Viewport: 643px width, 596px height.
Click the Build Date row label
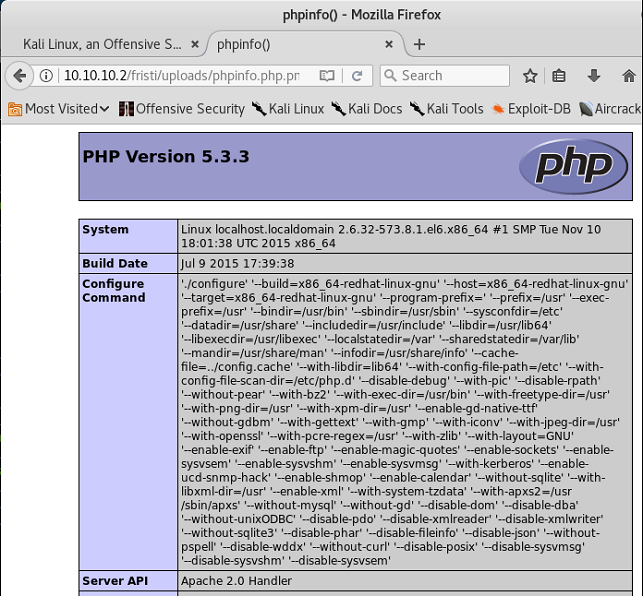[x=115, y=263]
